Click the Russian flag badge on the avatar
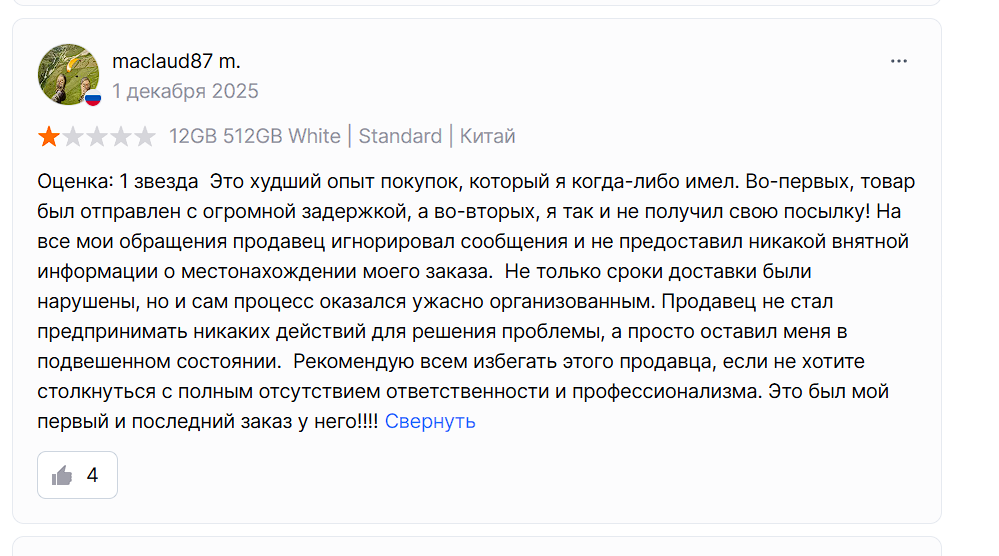 click(x=92, y=97)
